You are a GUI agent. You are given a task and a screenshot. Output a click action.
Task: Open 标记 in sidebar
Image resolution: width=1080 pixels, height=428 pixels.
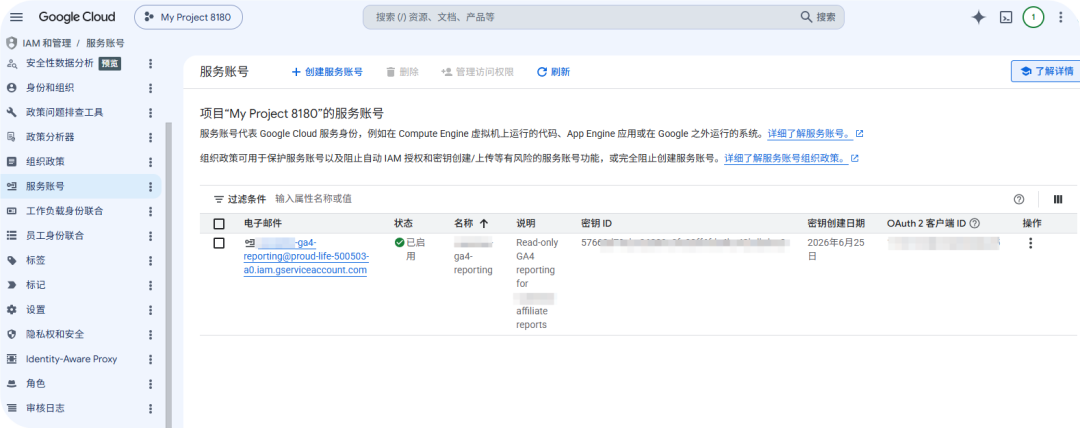pyautogui.click(x=35, y=285)
